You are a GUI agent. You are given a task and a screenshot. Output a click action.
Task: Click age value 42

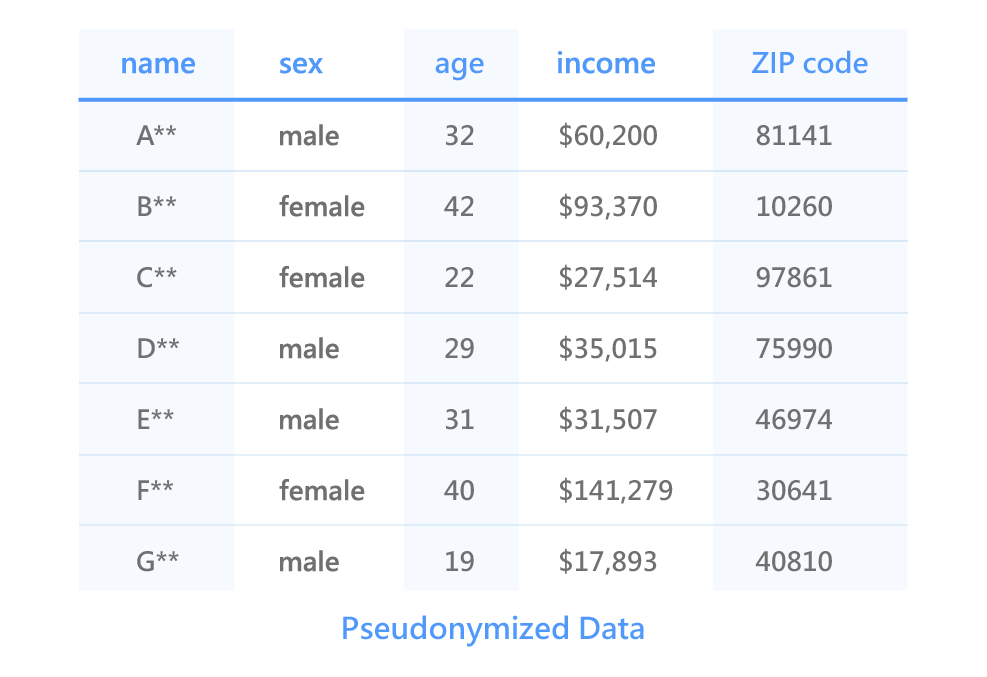coord(459,207)
